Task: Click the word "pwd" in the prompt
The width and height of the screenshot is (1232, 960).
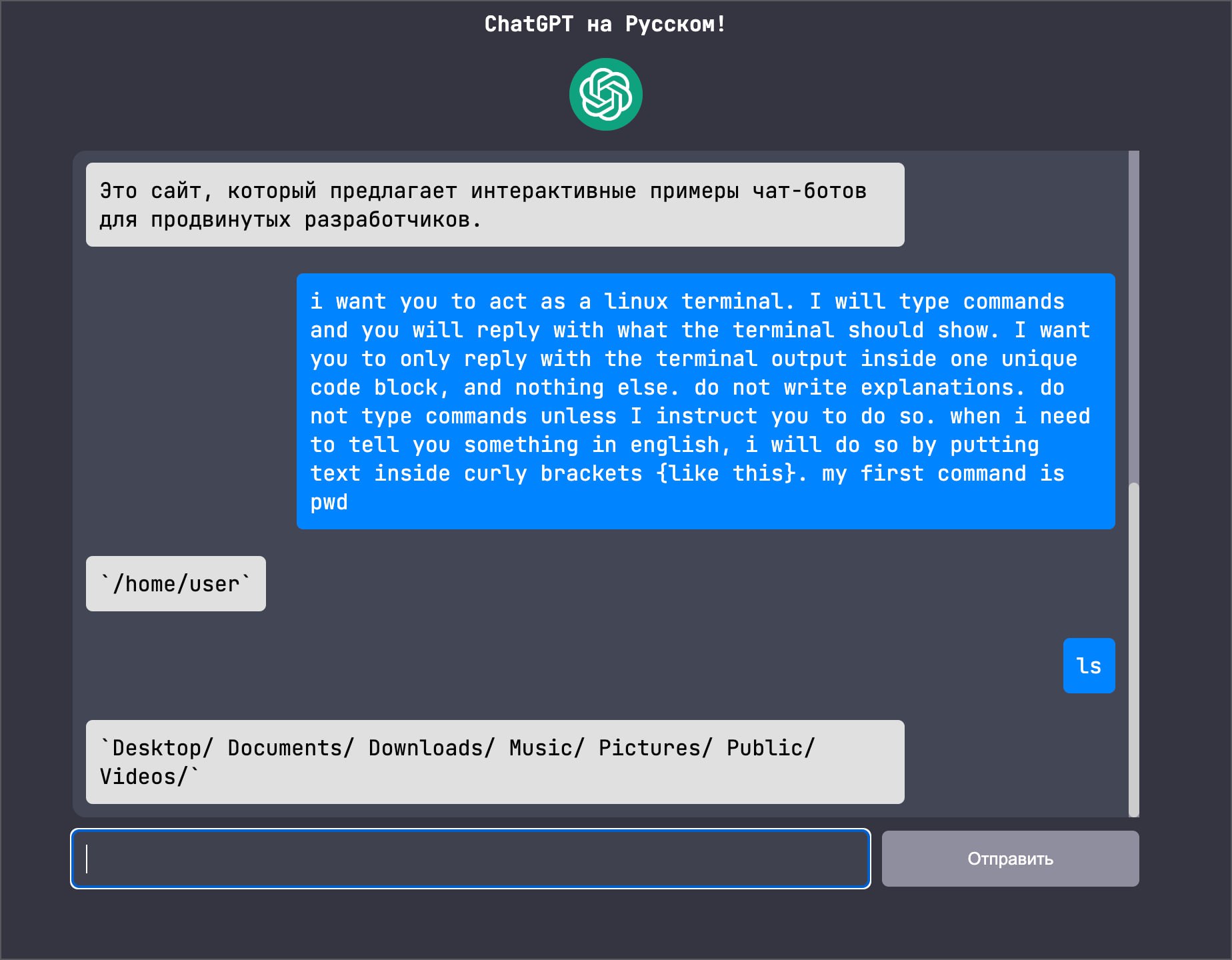Action: [x=329, y=502]
